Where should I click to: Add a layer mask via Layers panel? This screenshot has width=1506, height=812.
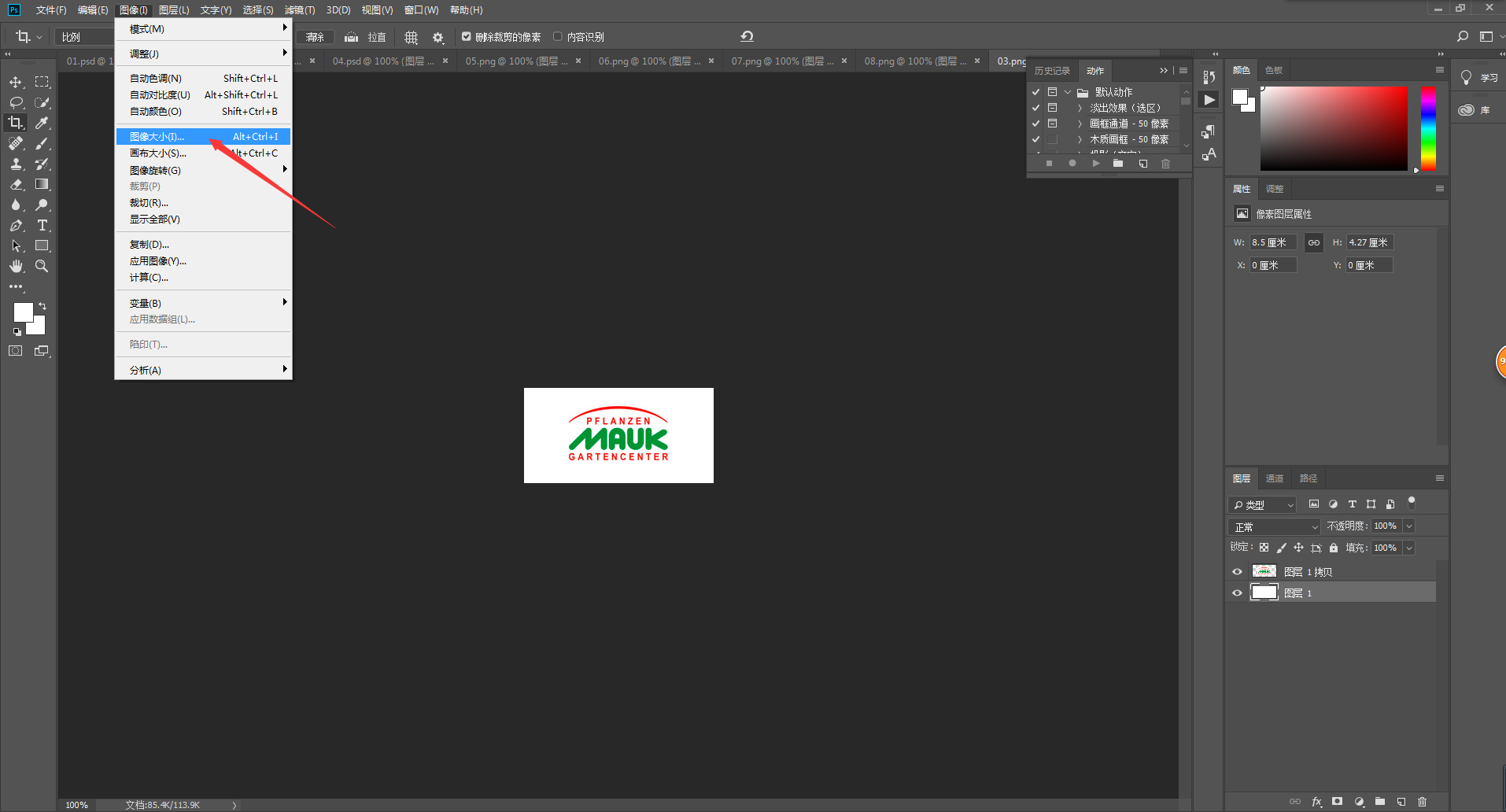tap(1337, 802)
